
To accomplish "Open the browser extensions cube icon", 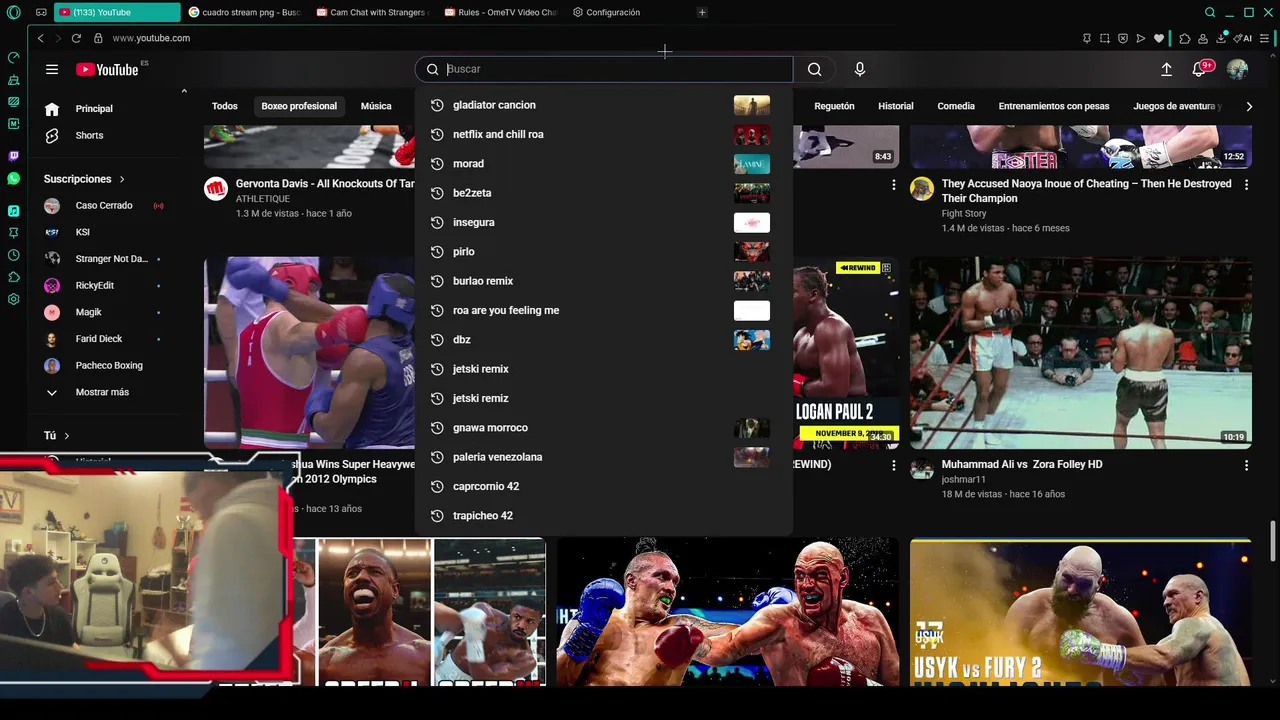I will 1185,38.
